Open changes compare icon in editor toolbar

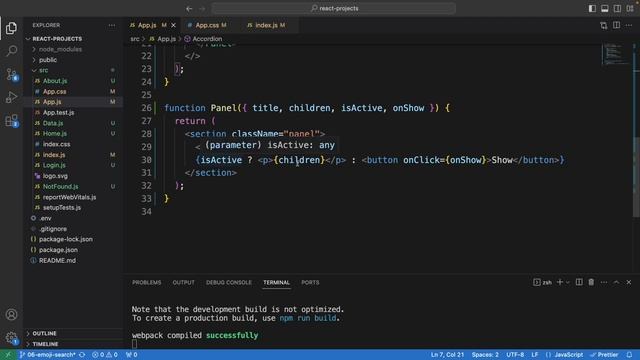[604, 25]
